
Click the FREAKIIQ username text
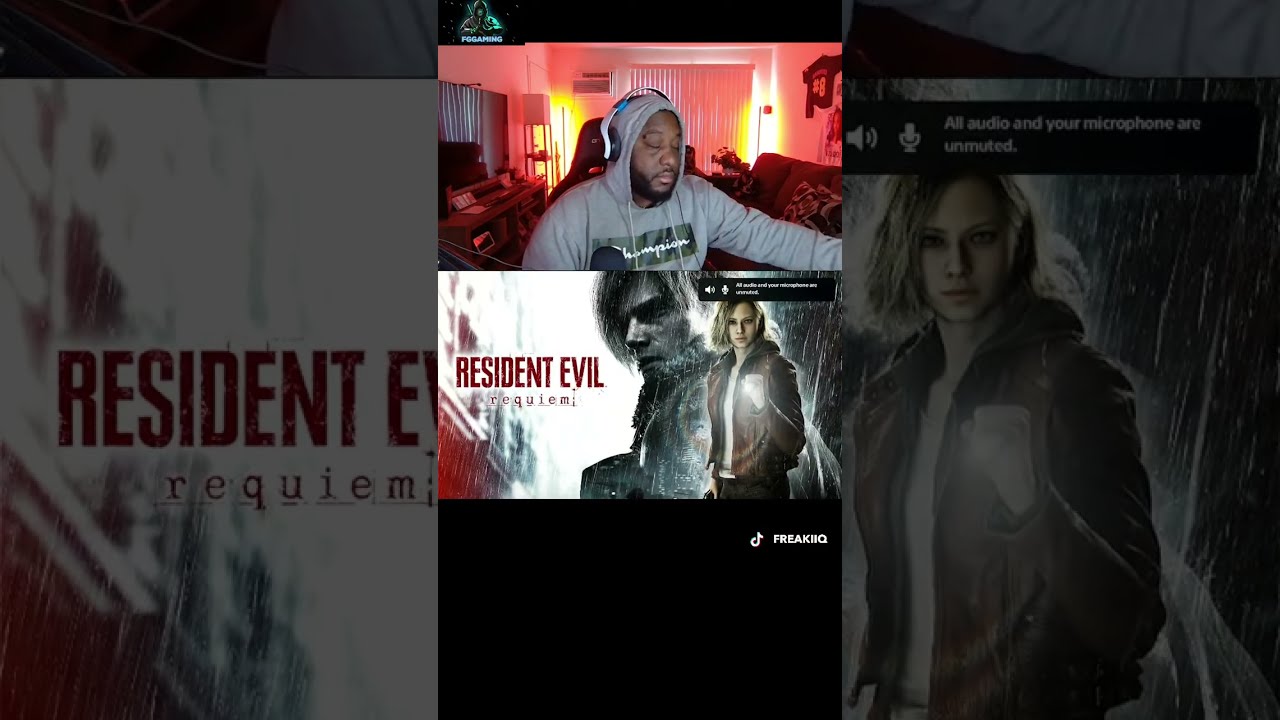click(x=800, y=539)
